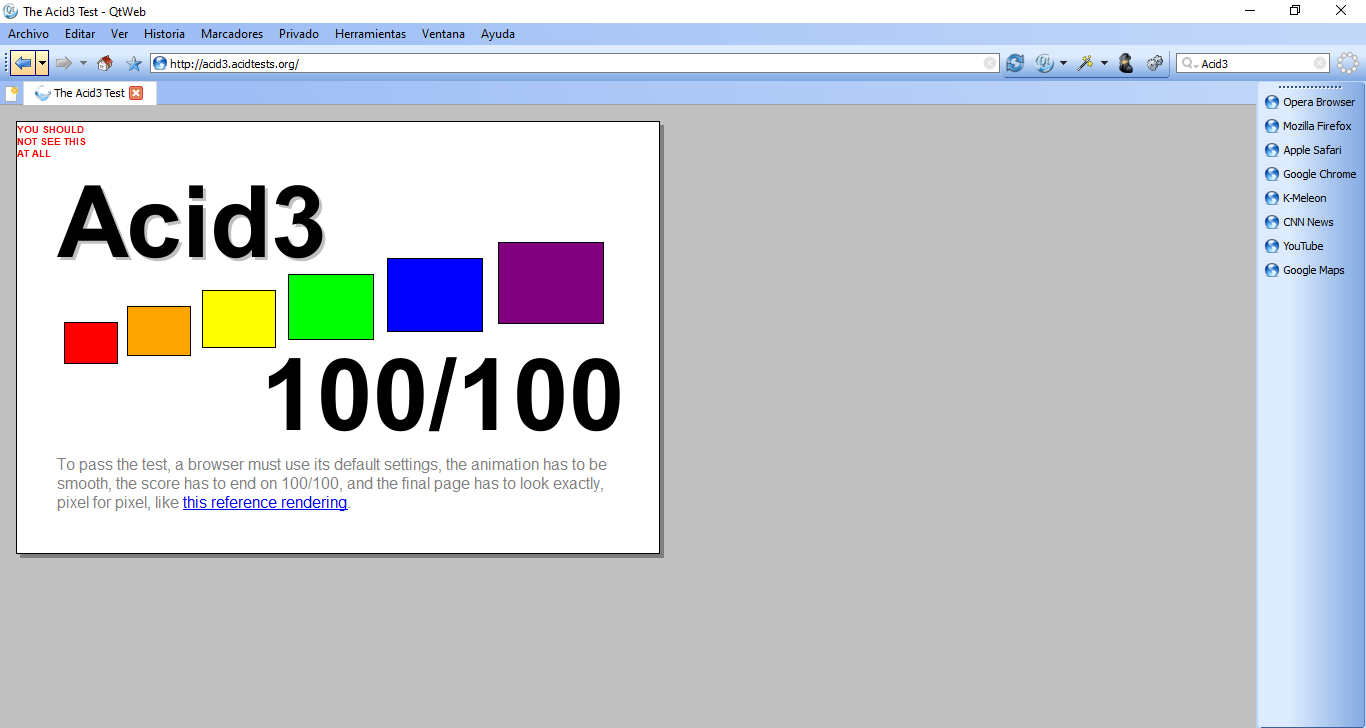Toggle private browsing spy icon

point(1126,63)
